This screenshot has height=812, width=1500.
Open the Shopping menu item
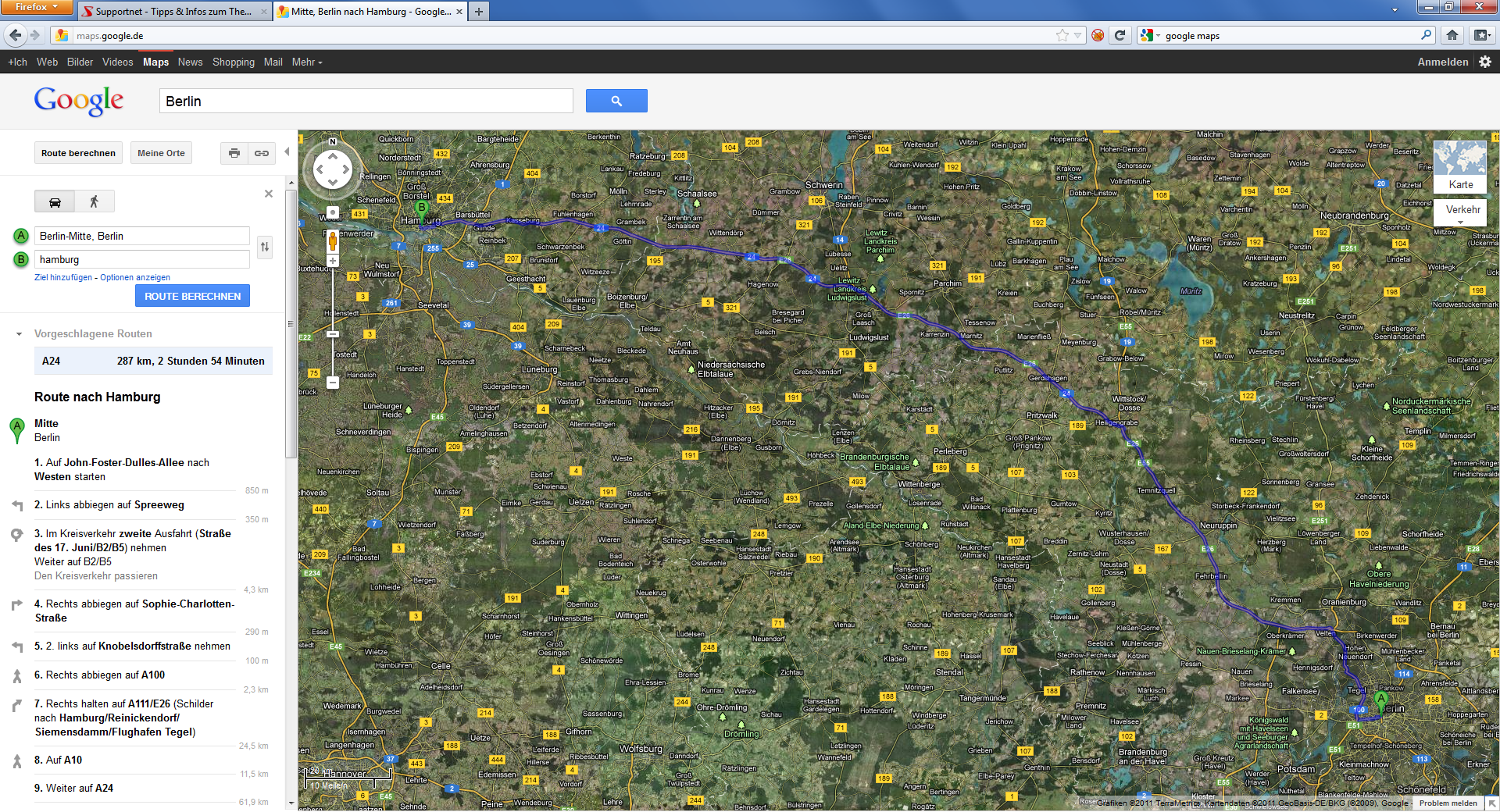[233, 62]
